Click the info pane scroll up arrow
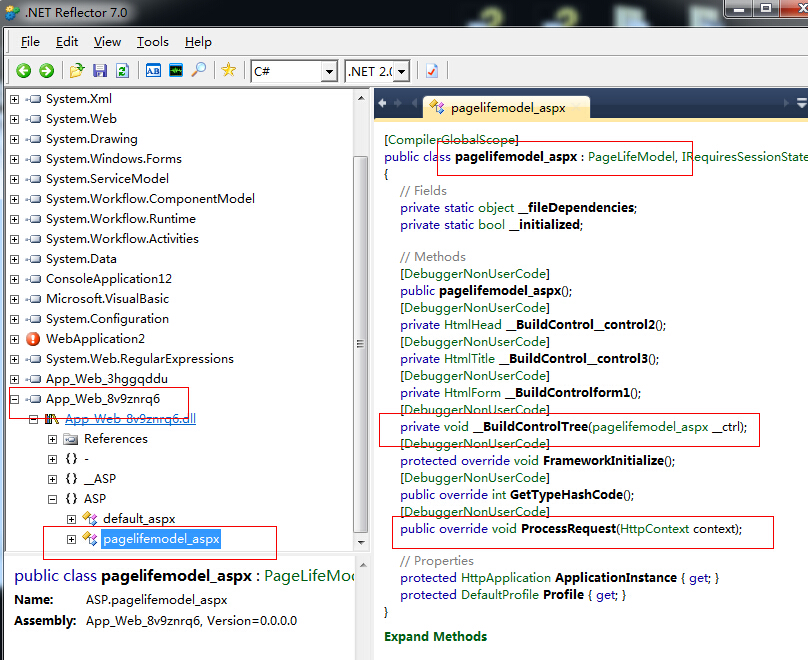Viewport: 808px width, 660px height. point(363,565)
